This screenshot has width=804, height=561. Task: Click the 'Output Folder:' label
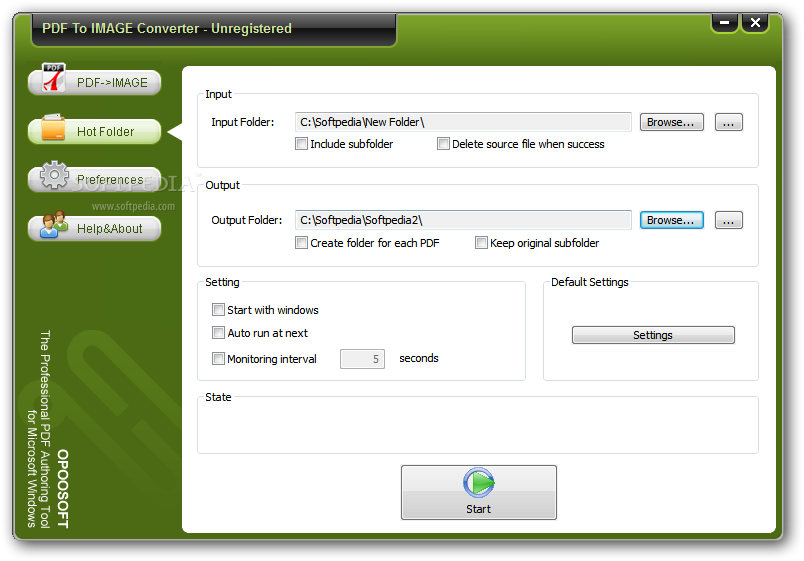pyautogui.click(x=247, y=220)
